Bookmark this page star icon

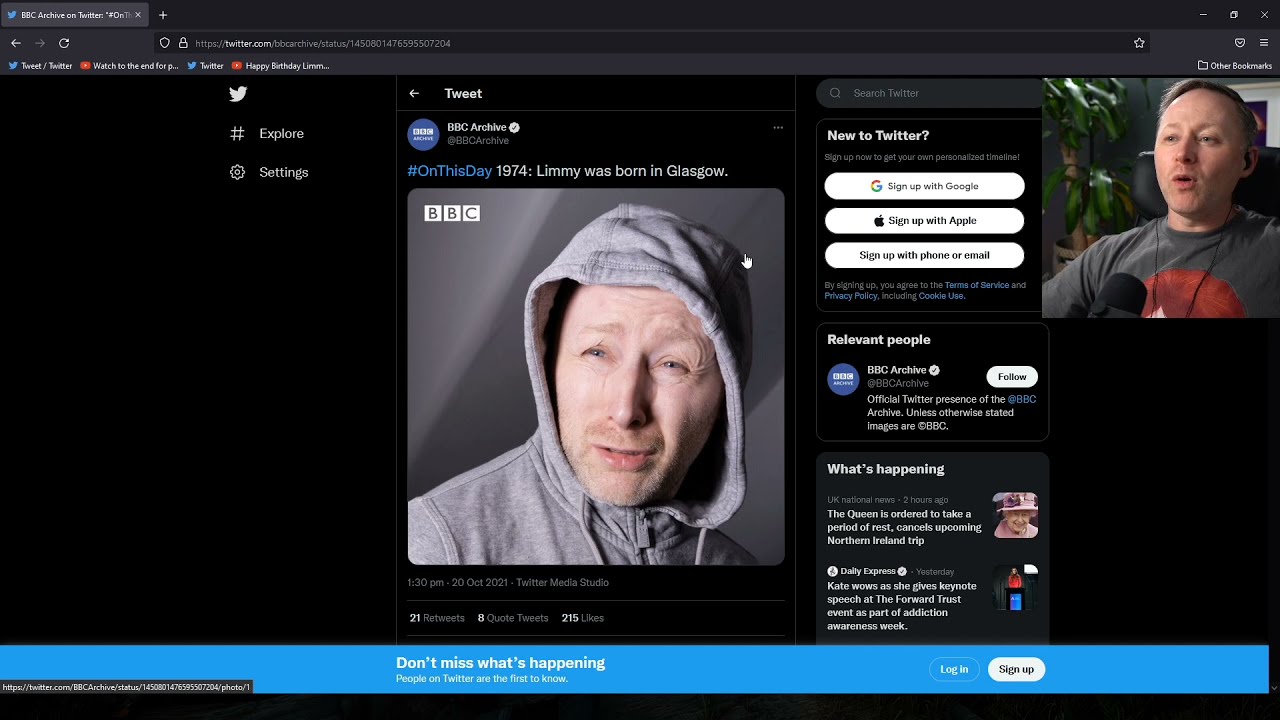pyautogui.click(x=1139, y=43)
